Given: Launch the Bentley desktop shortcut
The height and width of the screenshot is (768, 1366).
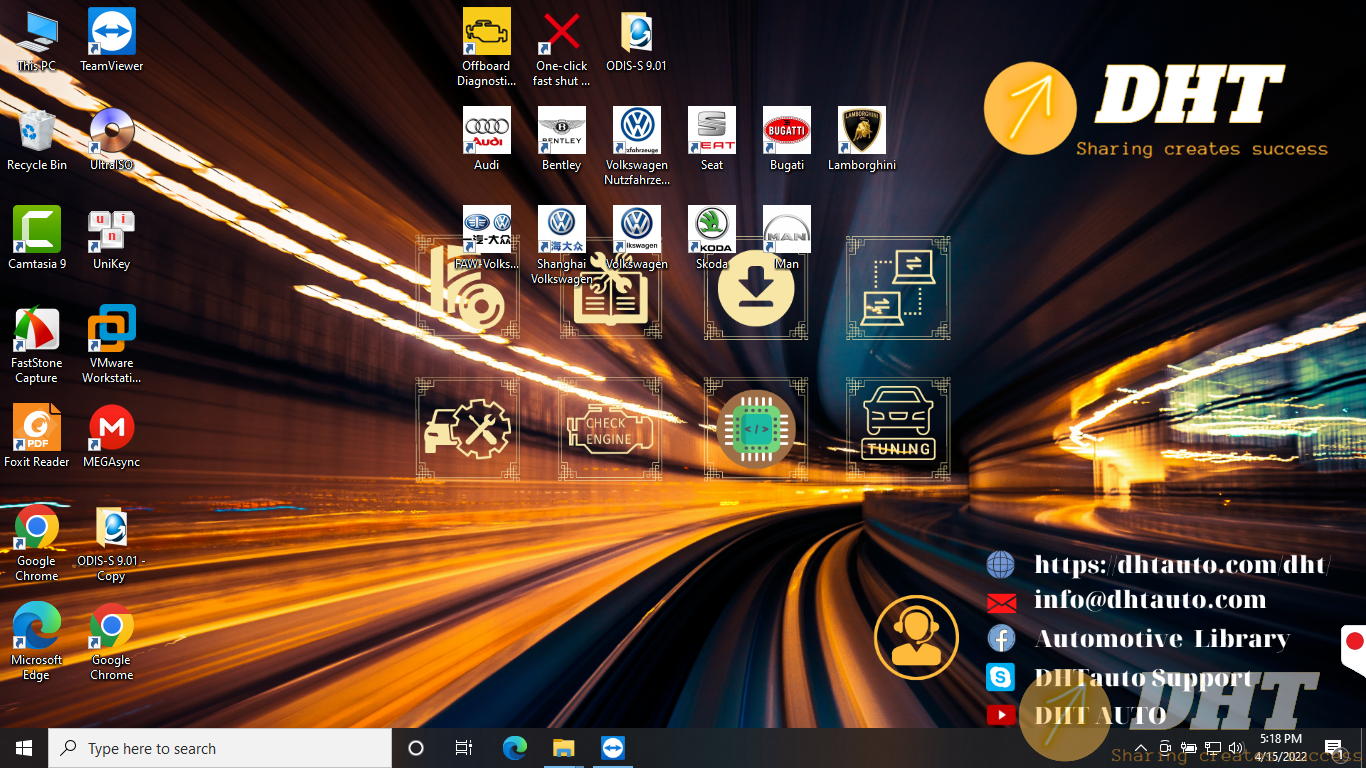Looking at the screenshot, I should click(x=561, y=131).
